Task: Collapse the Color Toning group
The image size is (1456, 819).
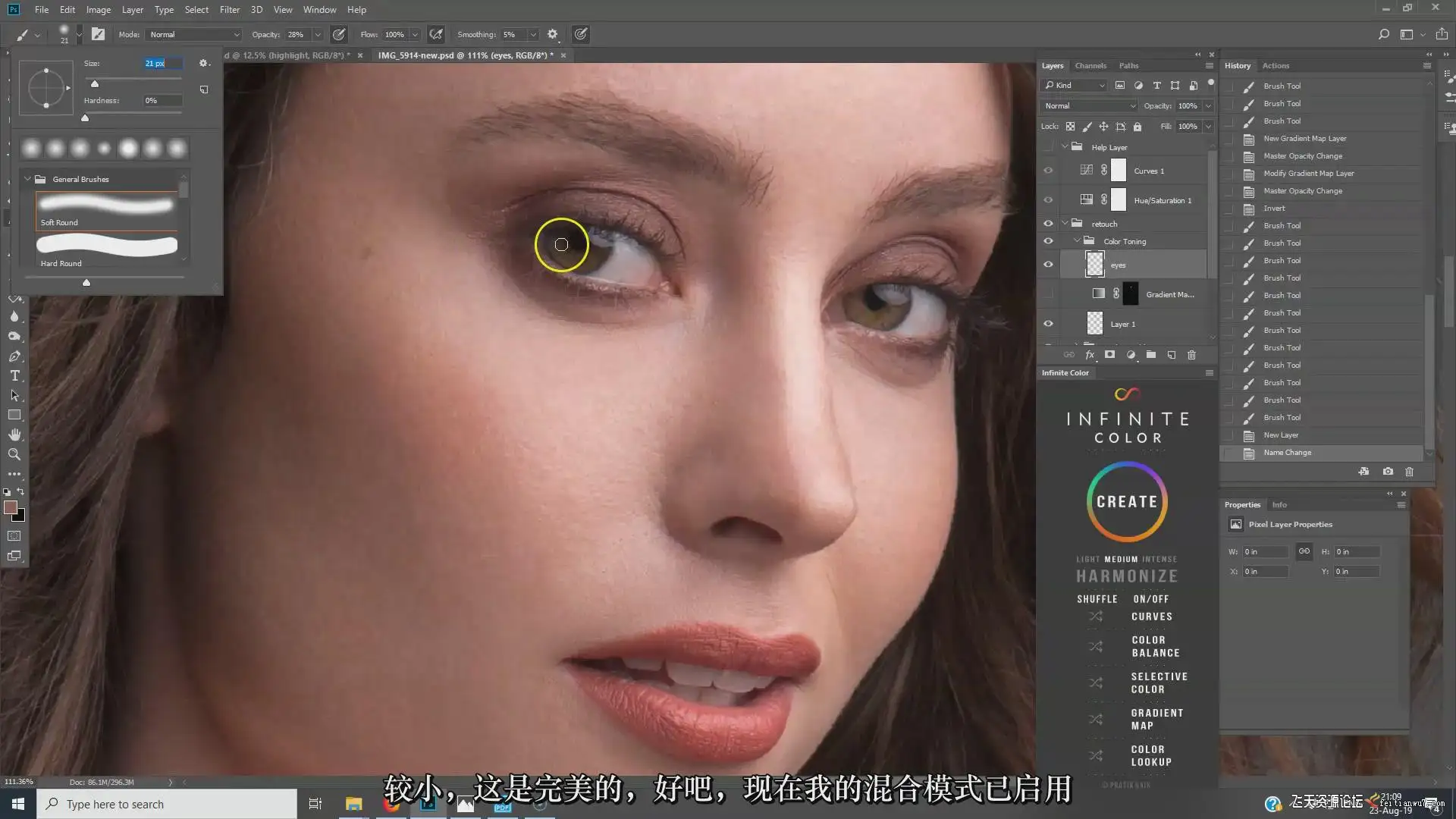Action: click(x=1077, y=241)
